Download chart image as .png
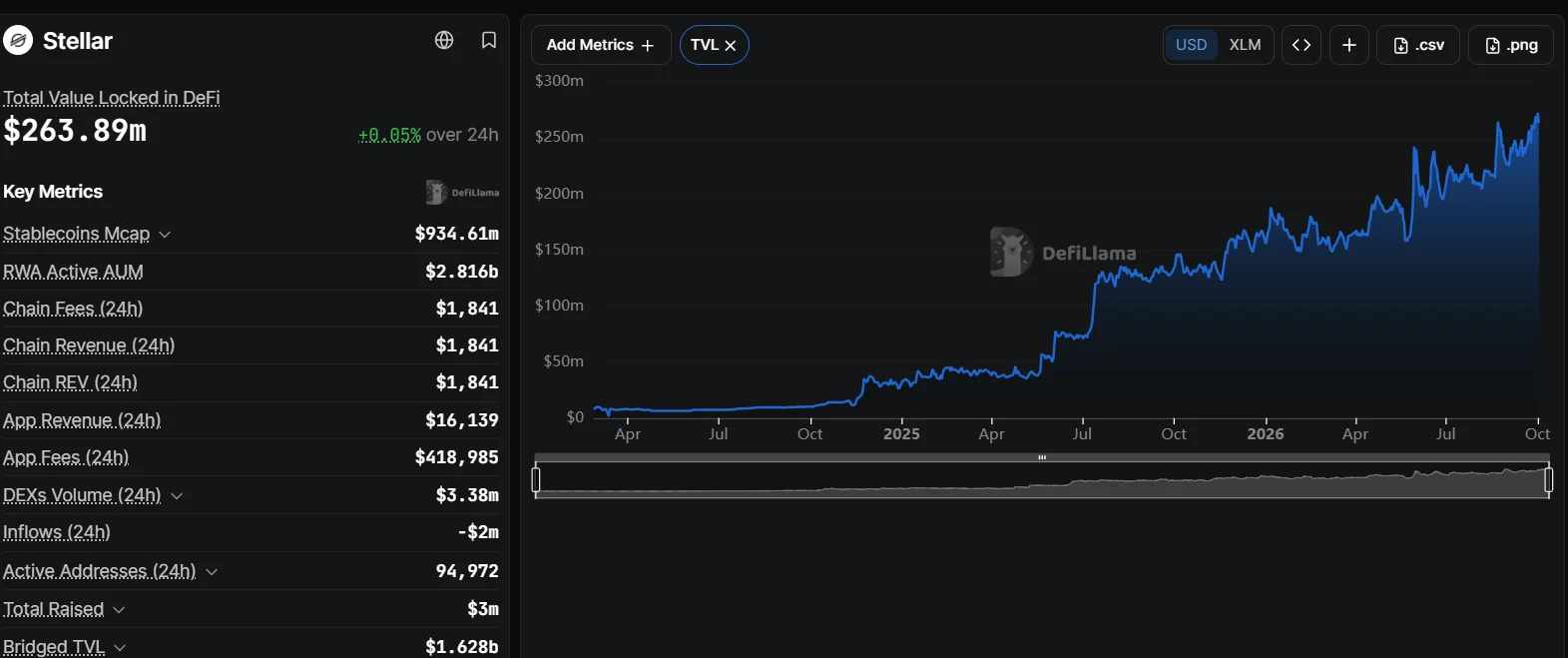 click(x=1511, y=45)
